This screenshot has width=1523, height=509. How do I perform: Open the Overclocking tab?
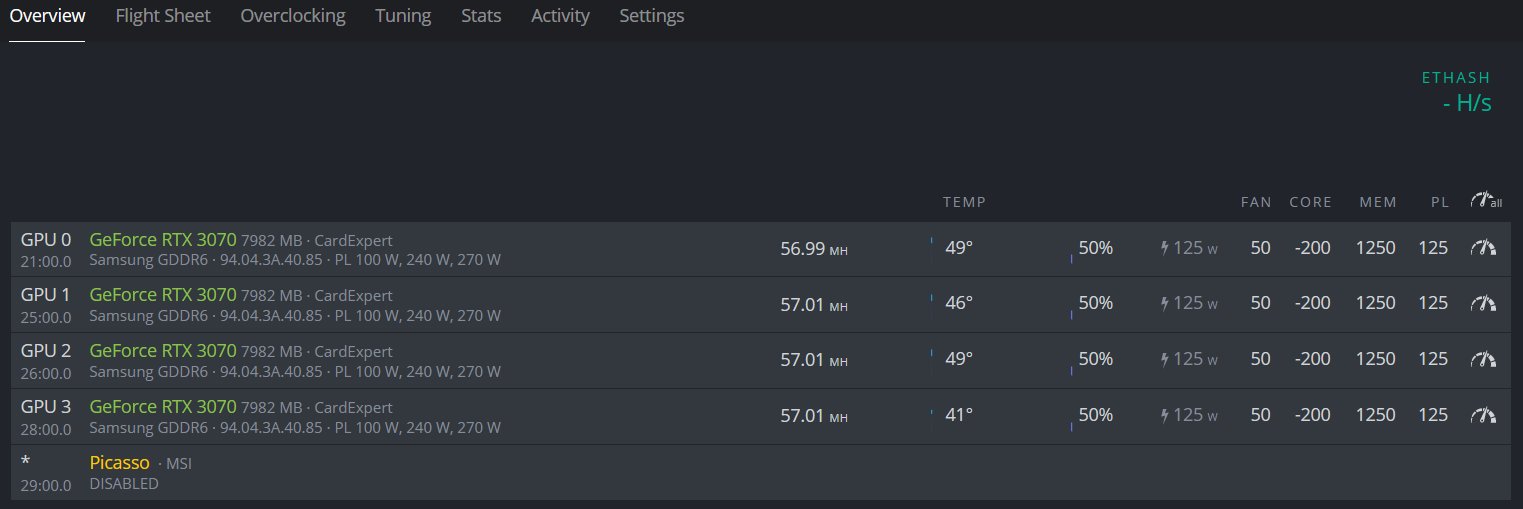(293, 16)
